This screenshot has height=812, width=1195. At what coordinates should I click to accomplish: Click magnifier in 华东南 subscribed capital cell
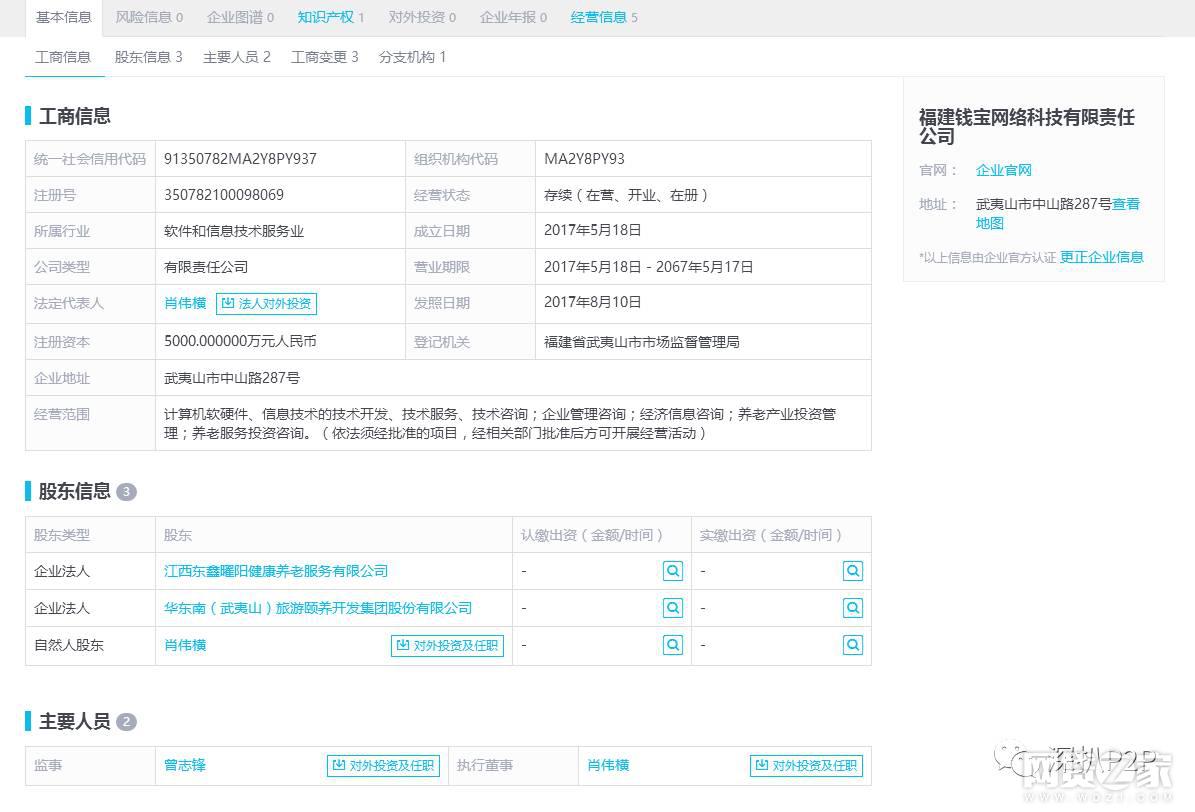pos(673,608)
